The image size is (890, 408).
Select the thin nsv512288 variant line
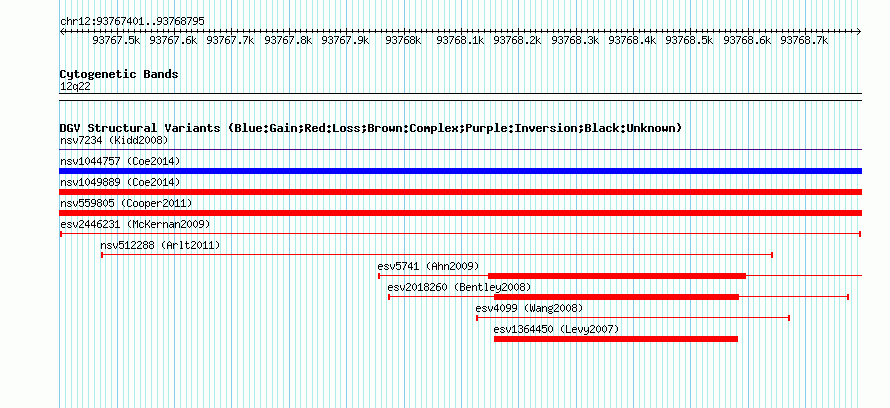click(x=437, y=255)
